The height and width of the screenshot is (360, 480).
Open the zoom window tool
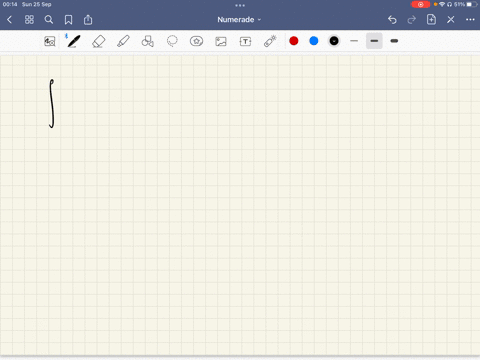click(50, 41)
